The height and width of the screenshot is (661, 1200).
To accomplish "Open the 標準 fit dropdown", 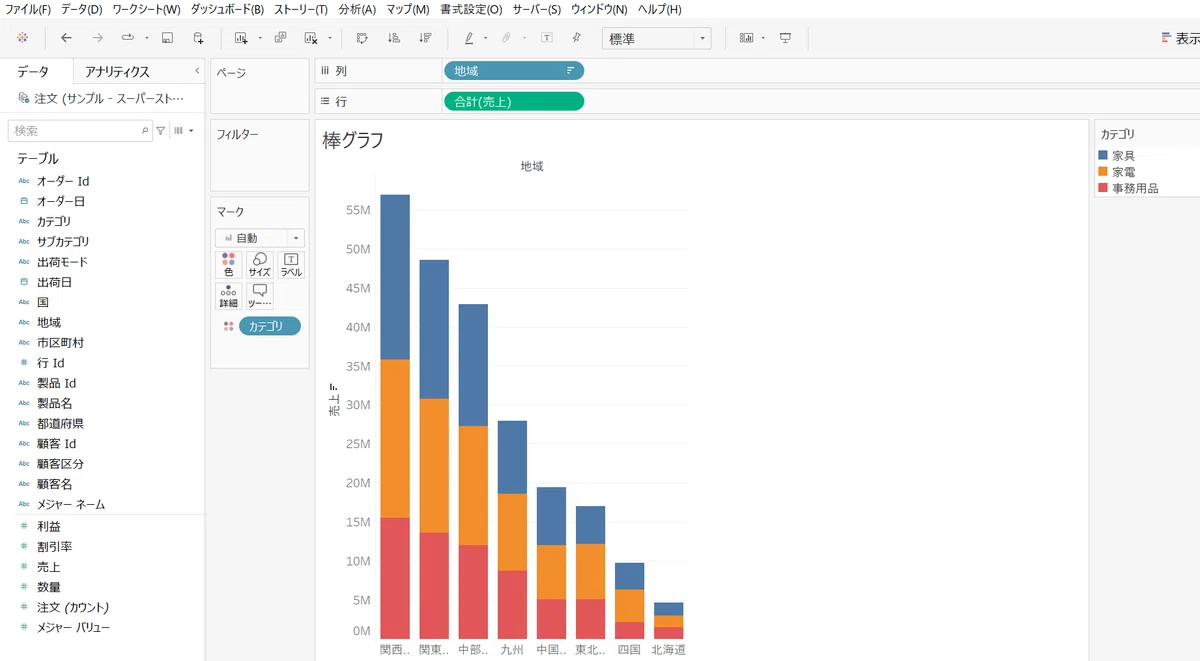I will 656,38.
